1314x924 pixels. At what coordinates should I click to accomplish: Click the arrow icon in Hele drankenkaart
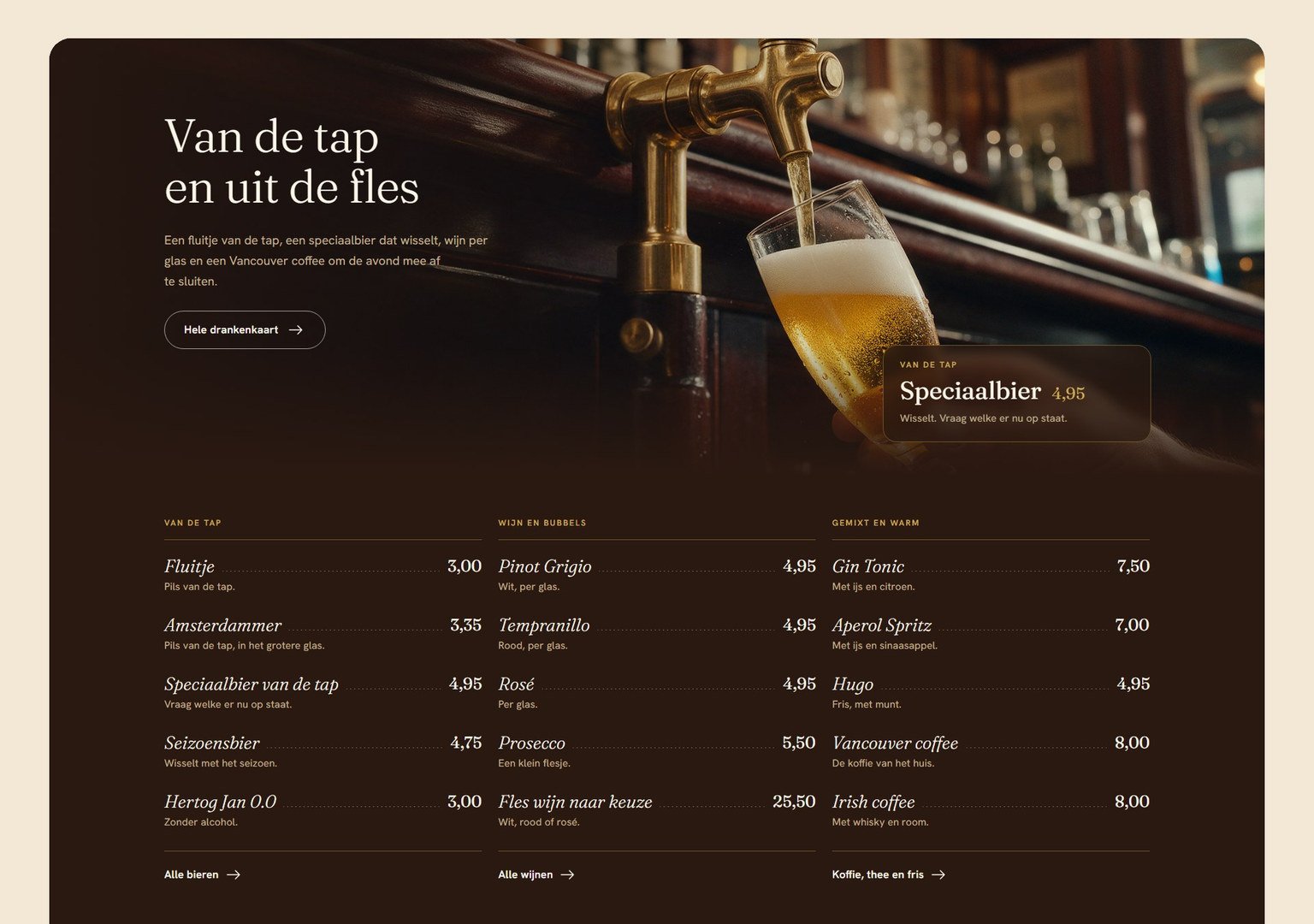tap(296, 330)
